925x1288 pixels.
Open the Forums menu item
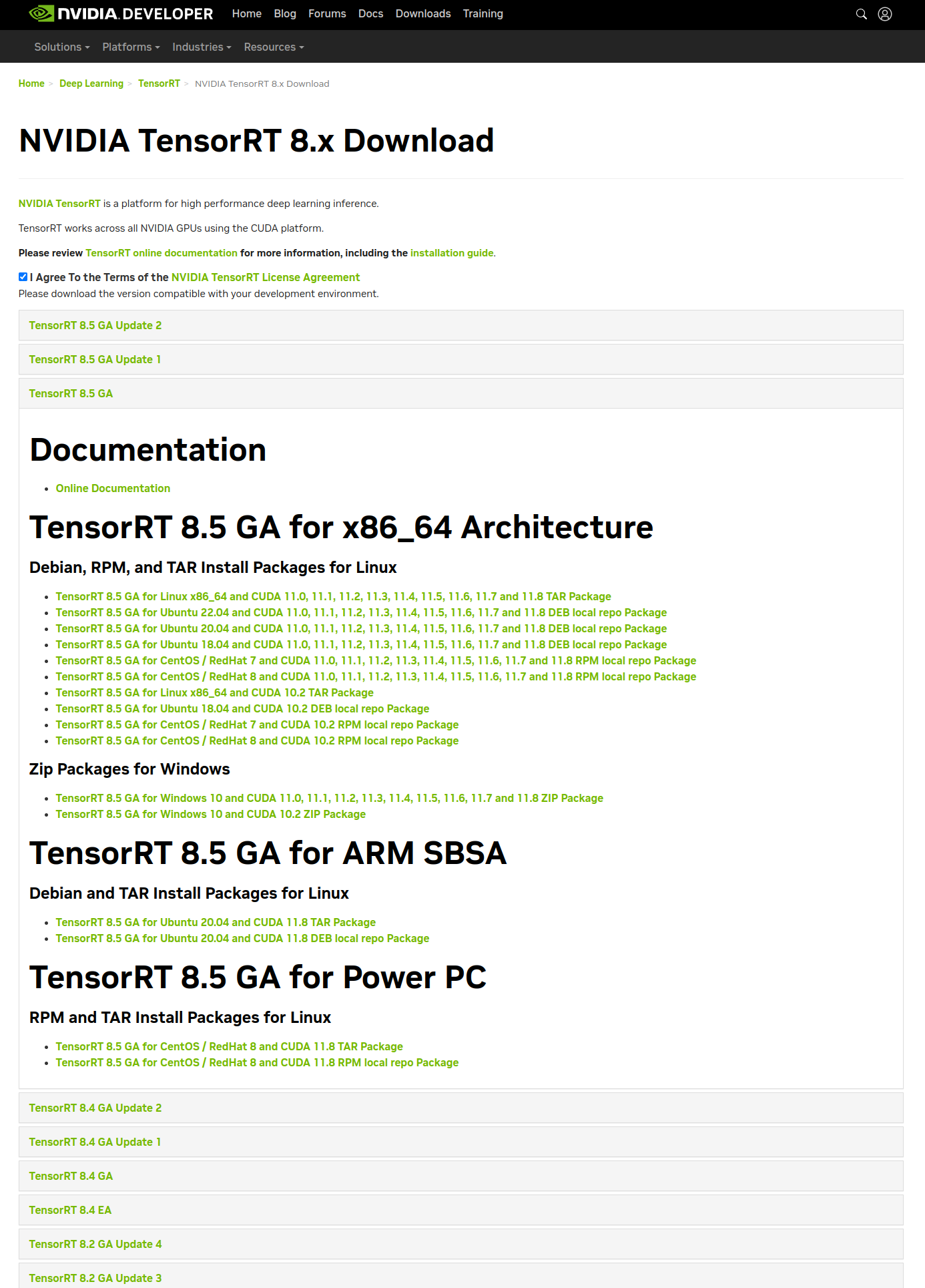327,13
